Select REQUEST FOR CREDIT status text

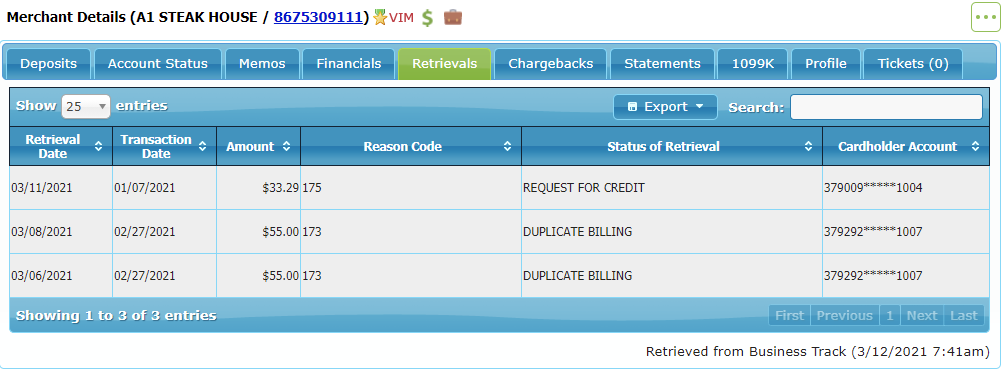coord(583,188)
